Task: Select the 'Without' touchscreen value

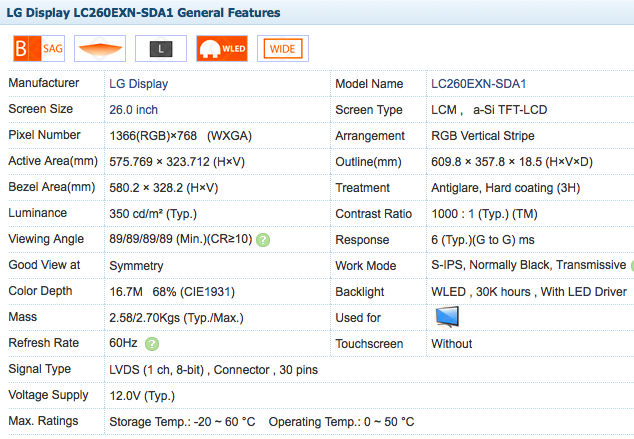Action: [452, 344]
